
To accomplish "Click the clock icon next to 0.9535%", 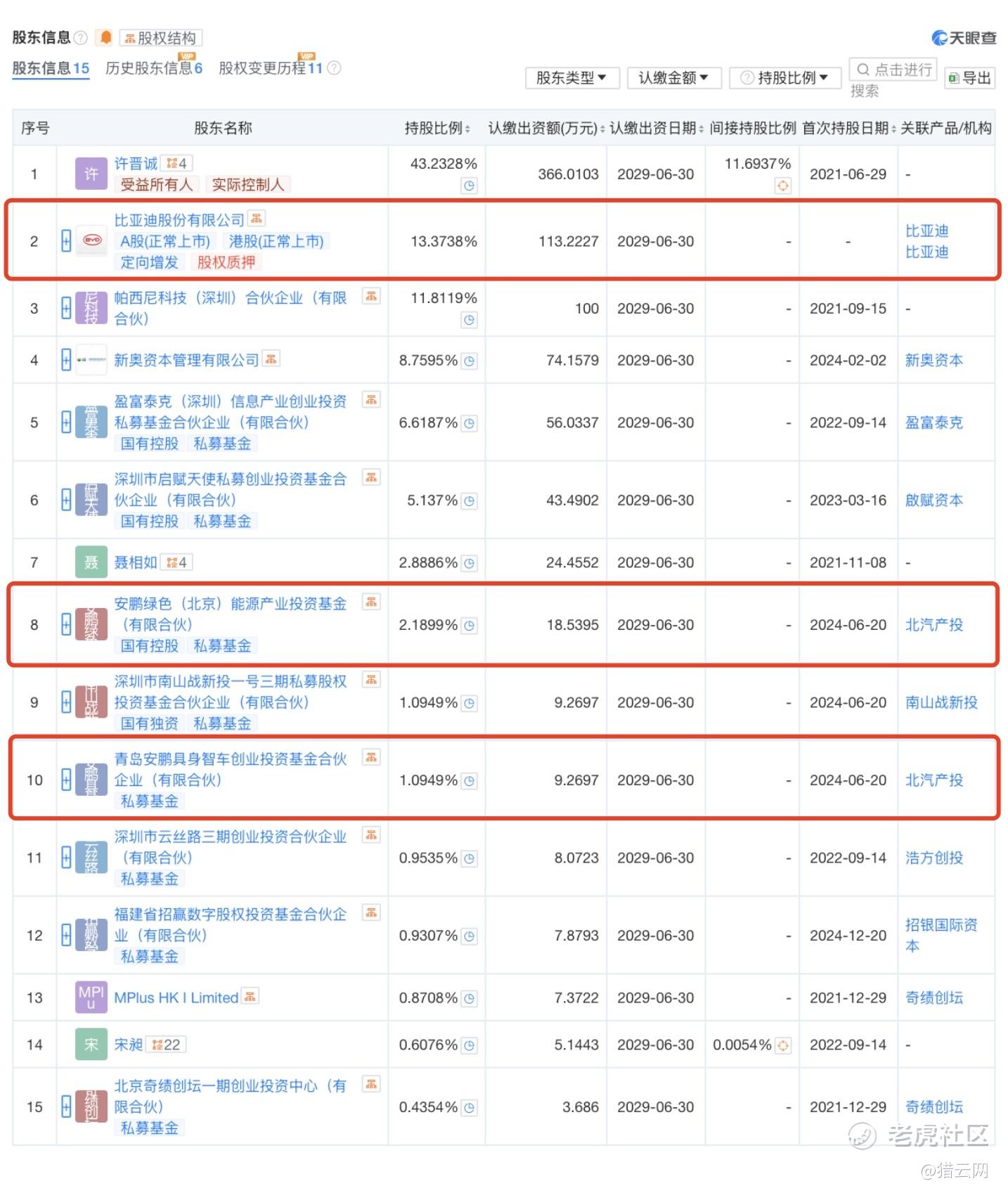I will point(470,858).
